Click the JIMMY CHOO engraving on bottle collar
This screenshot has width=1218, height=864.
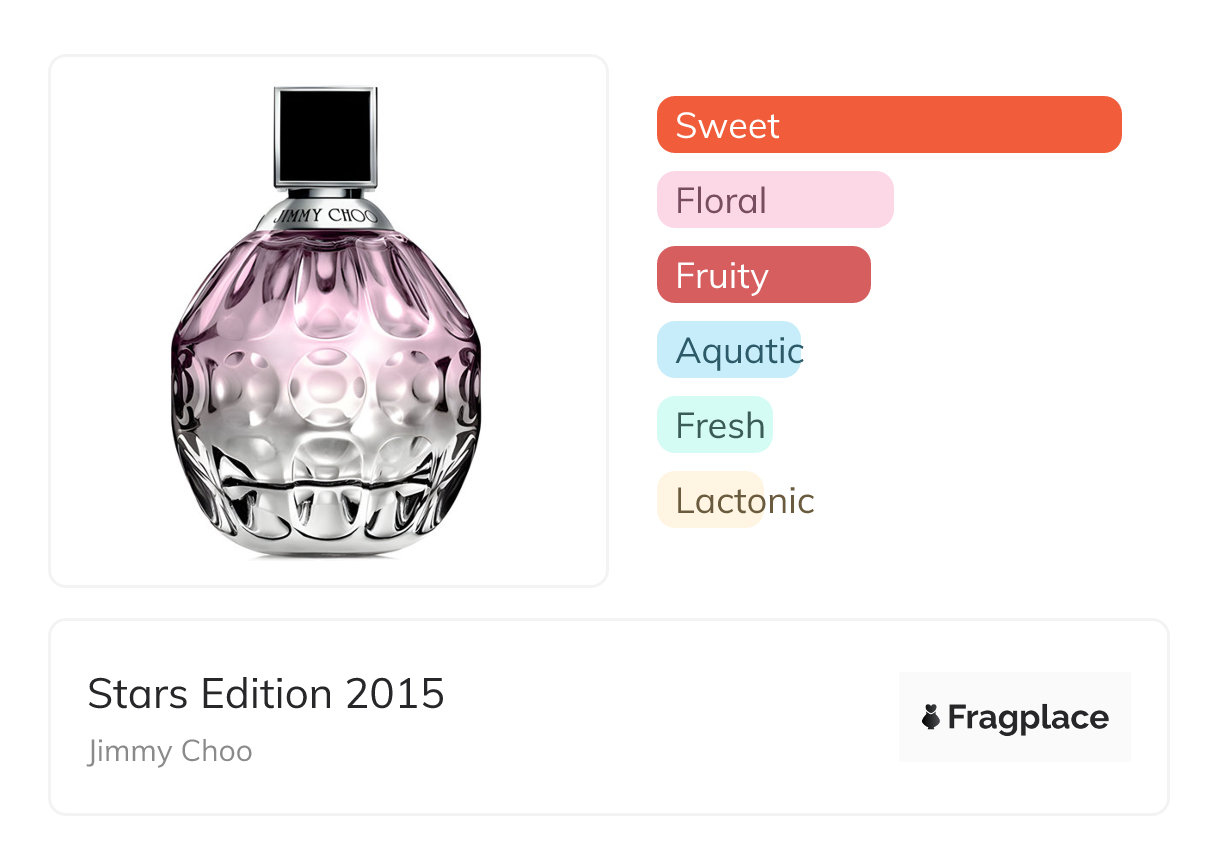[325, 216]
